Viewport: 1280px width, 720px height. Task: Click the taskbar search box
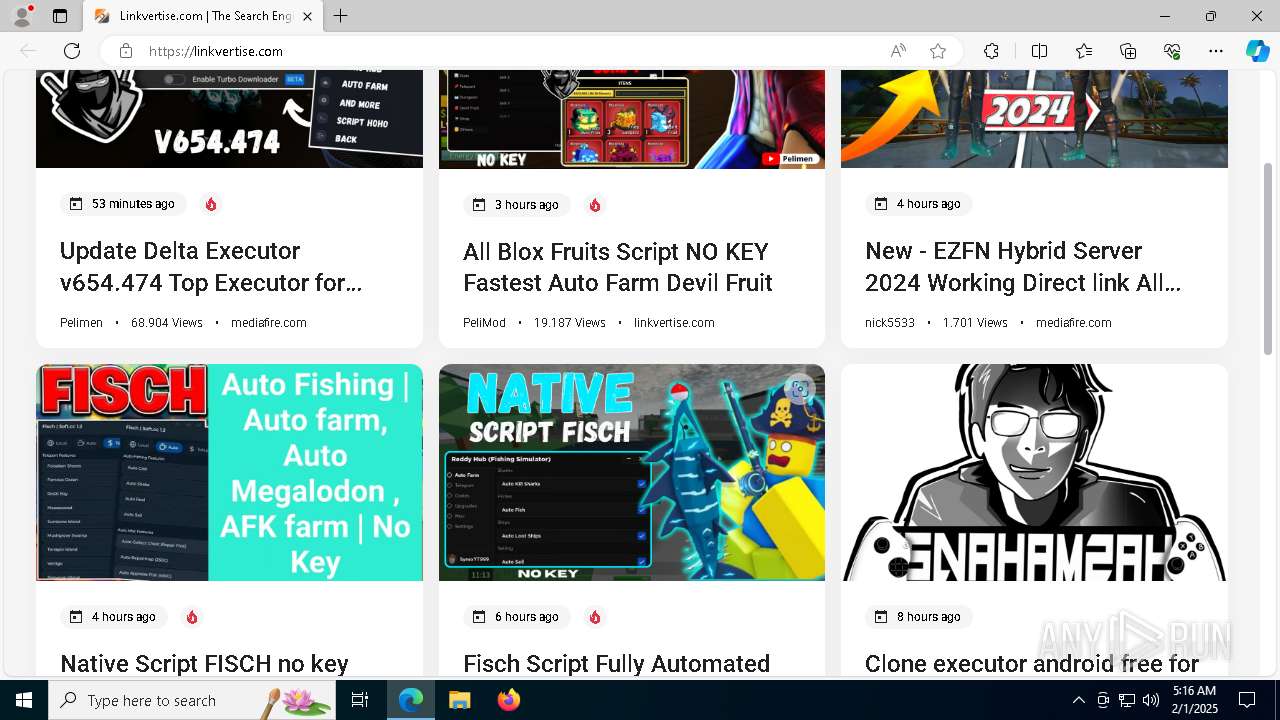[192, 700]
